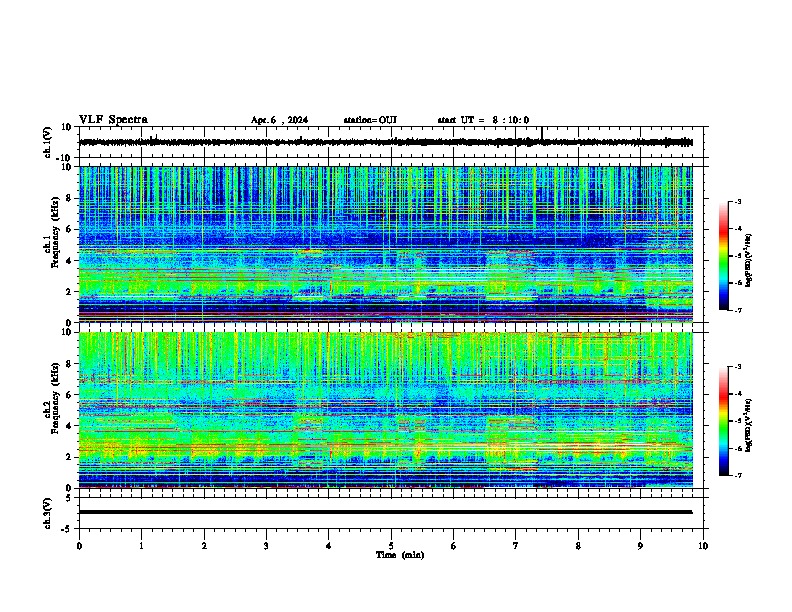Viewport: 792px width, 612px height.
Task: Click the ch.3 voltage trace line
Action: [386, 512]
